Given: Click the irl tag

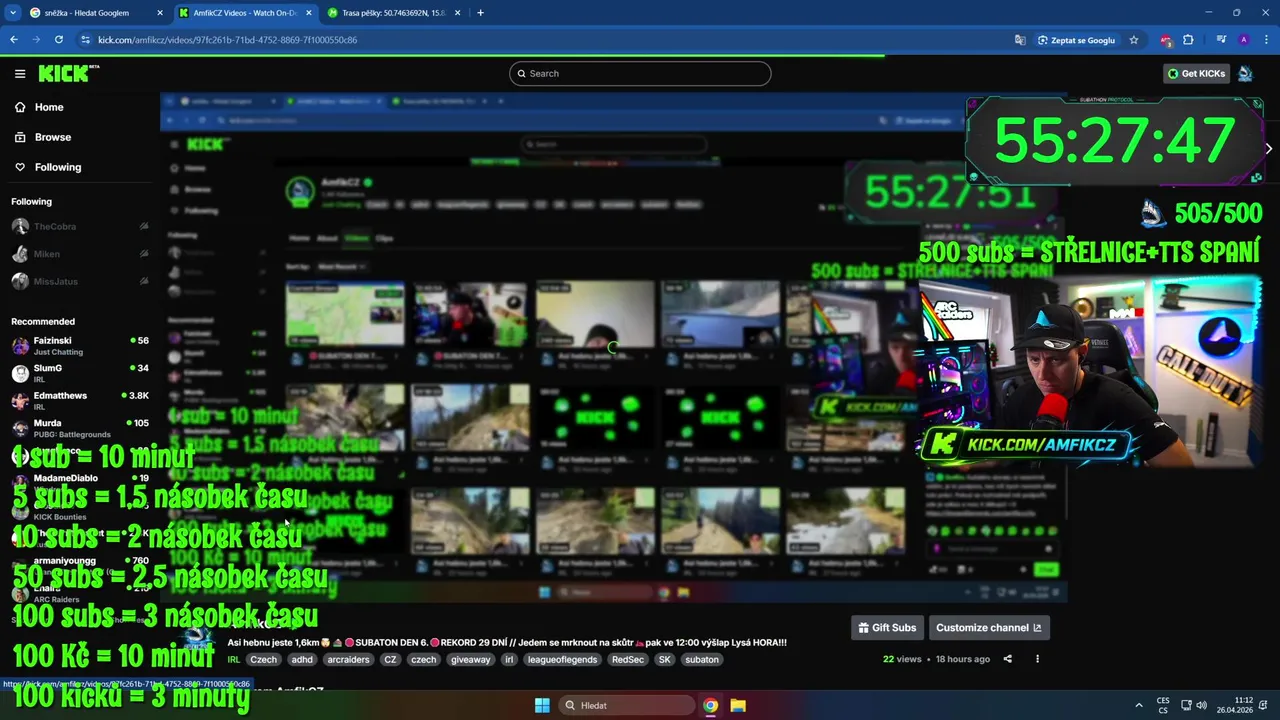Looking at the screenshot, I should tap(509, 660).
